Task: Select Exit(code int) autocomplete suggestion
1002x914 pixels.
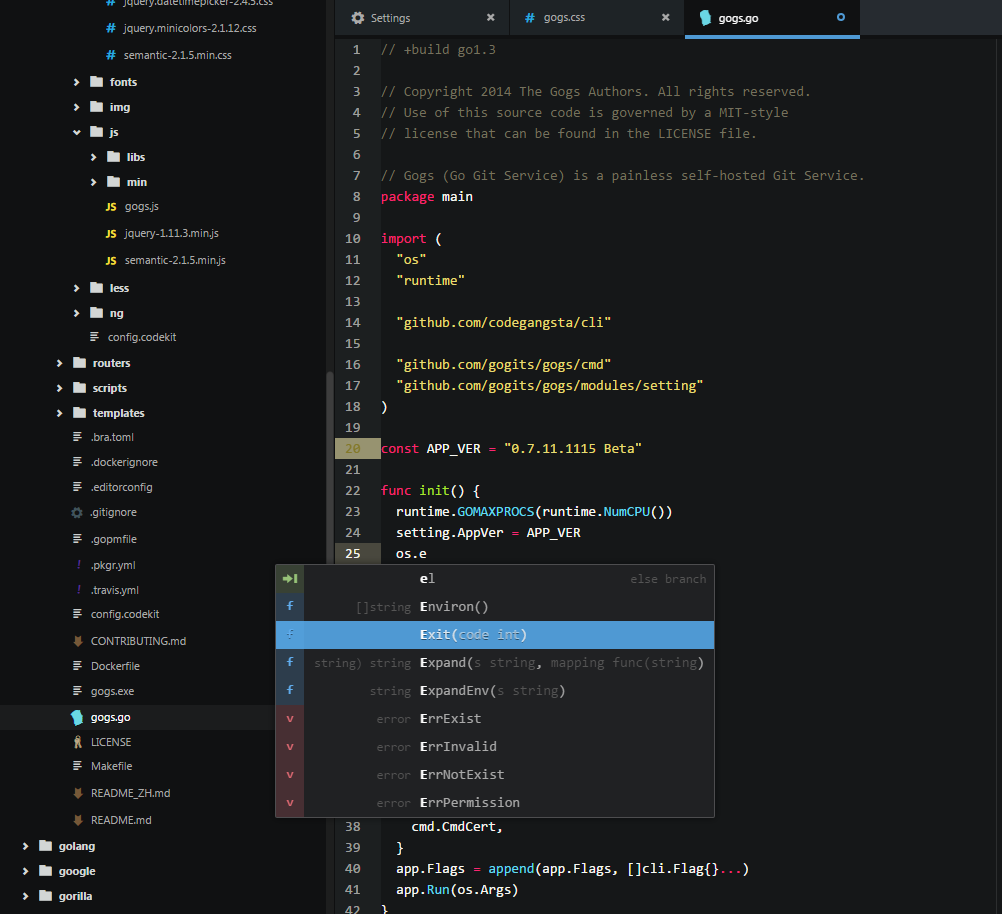Action: 473,635
